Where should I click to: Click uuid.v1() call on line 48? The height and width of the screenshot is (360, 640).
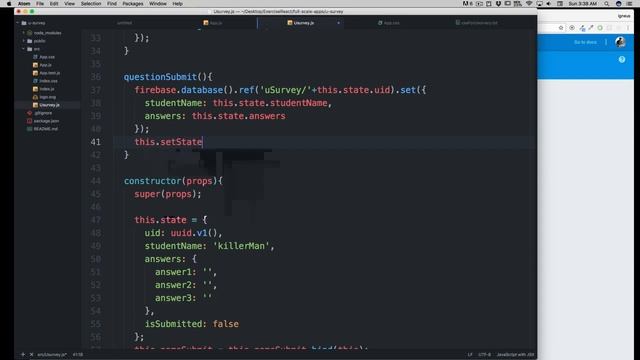coord(195,233)
